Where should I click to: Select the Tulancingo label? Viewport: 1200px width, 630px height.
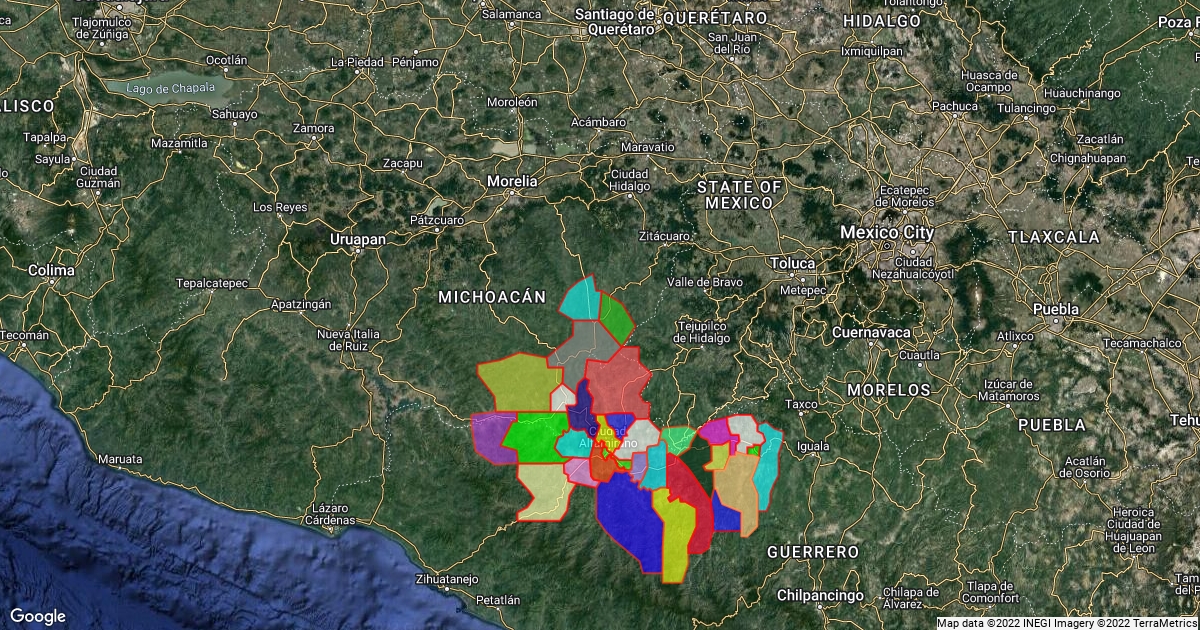click(1027, 107)
